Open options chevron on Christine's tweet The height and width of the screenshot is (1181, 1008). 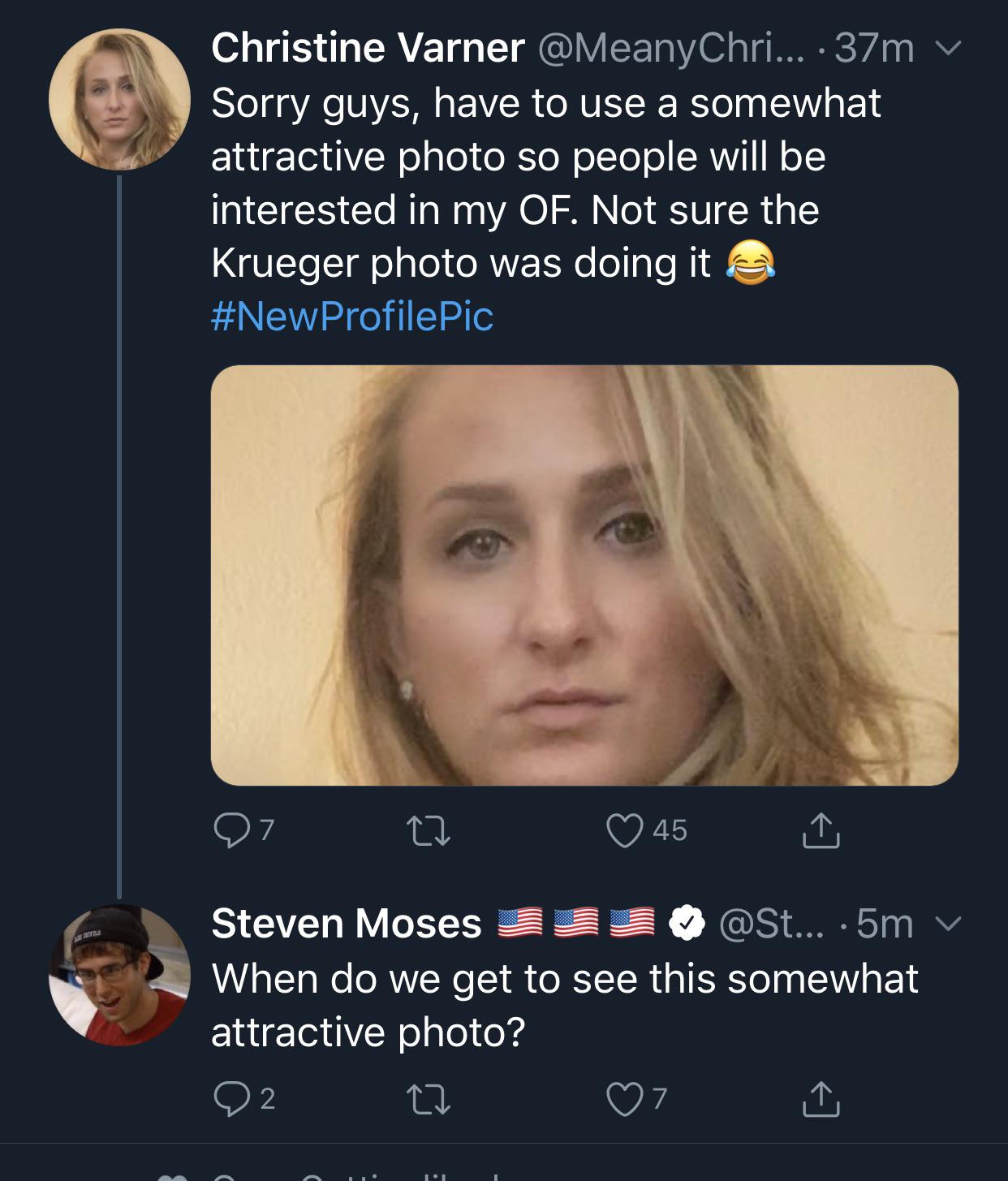[946, 49]
